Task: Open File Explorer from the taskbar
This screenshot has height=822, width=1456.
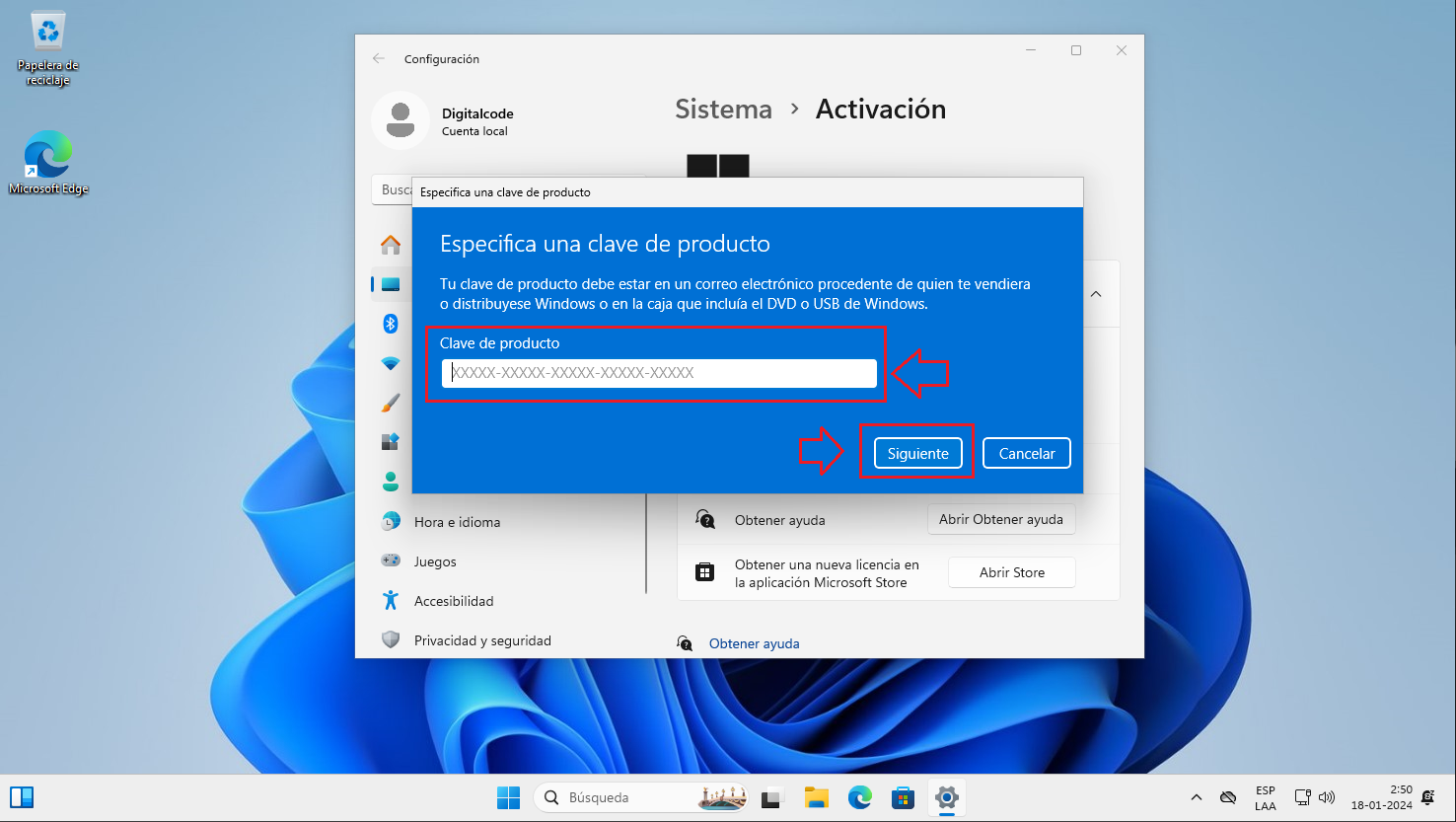Action: coord(816,797)
